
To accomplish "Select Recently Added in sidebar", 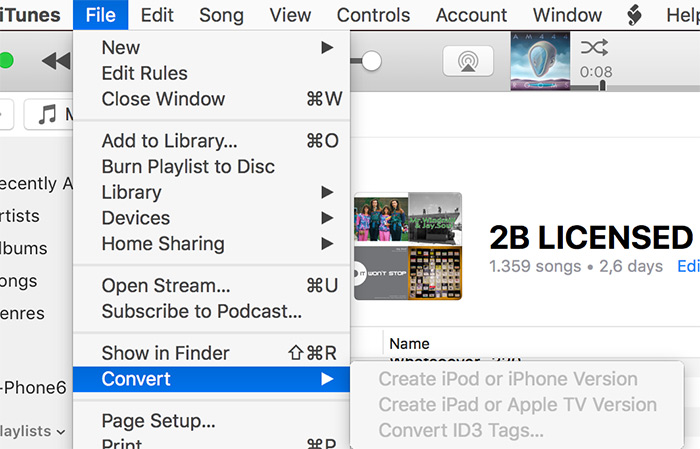I will click(36, 183).
